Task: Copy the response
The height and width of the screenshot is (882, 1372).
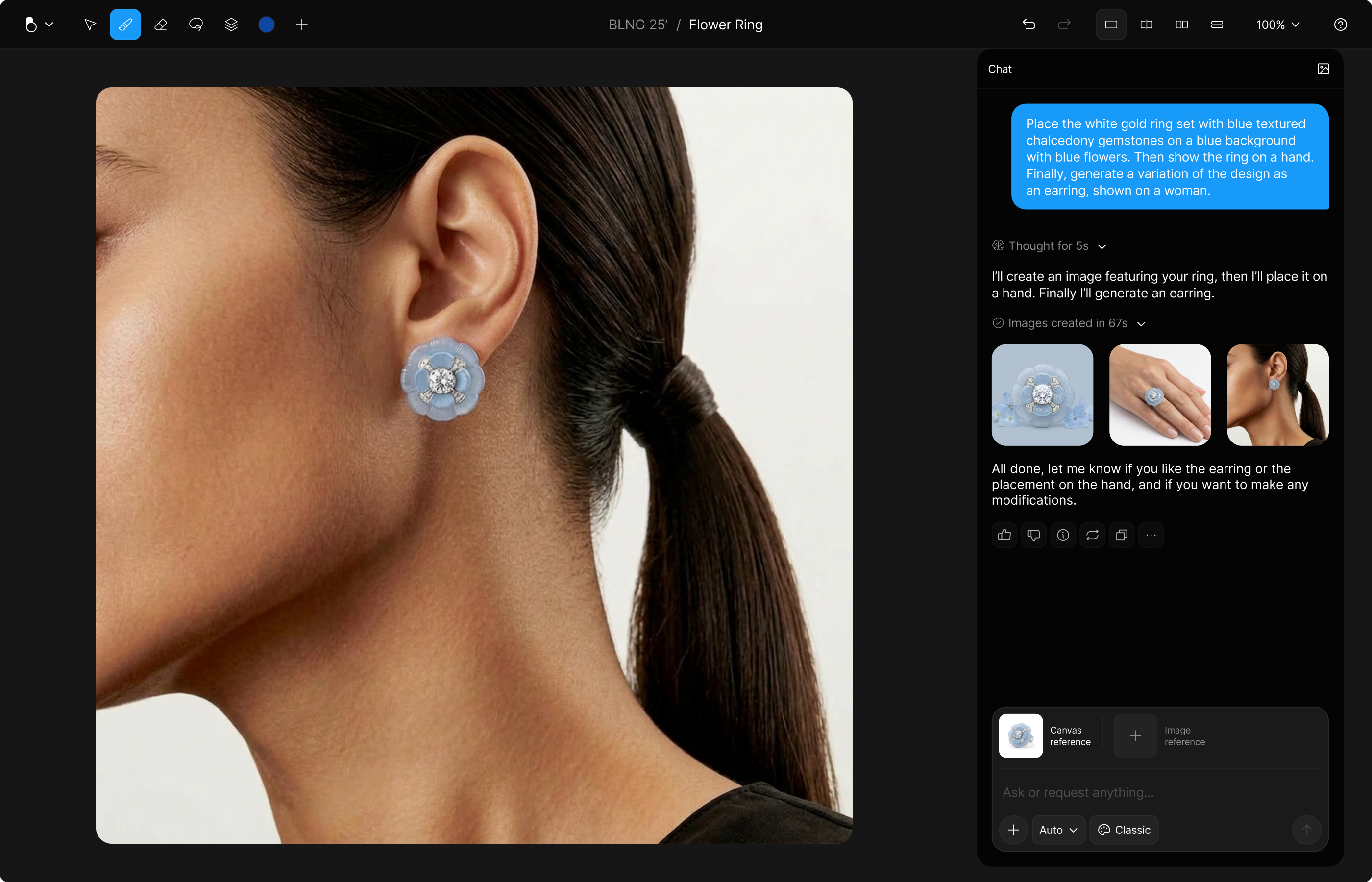Action: (x=1122, y=535)
